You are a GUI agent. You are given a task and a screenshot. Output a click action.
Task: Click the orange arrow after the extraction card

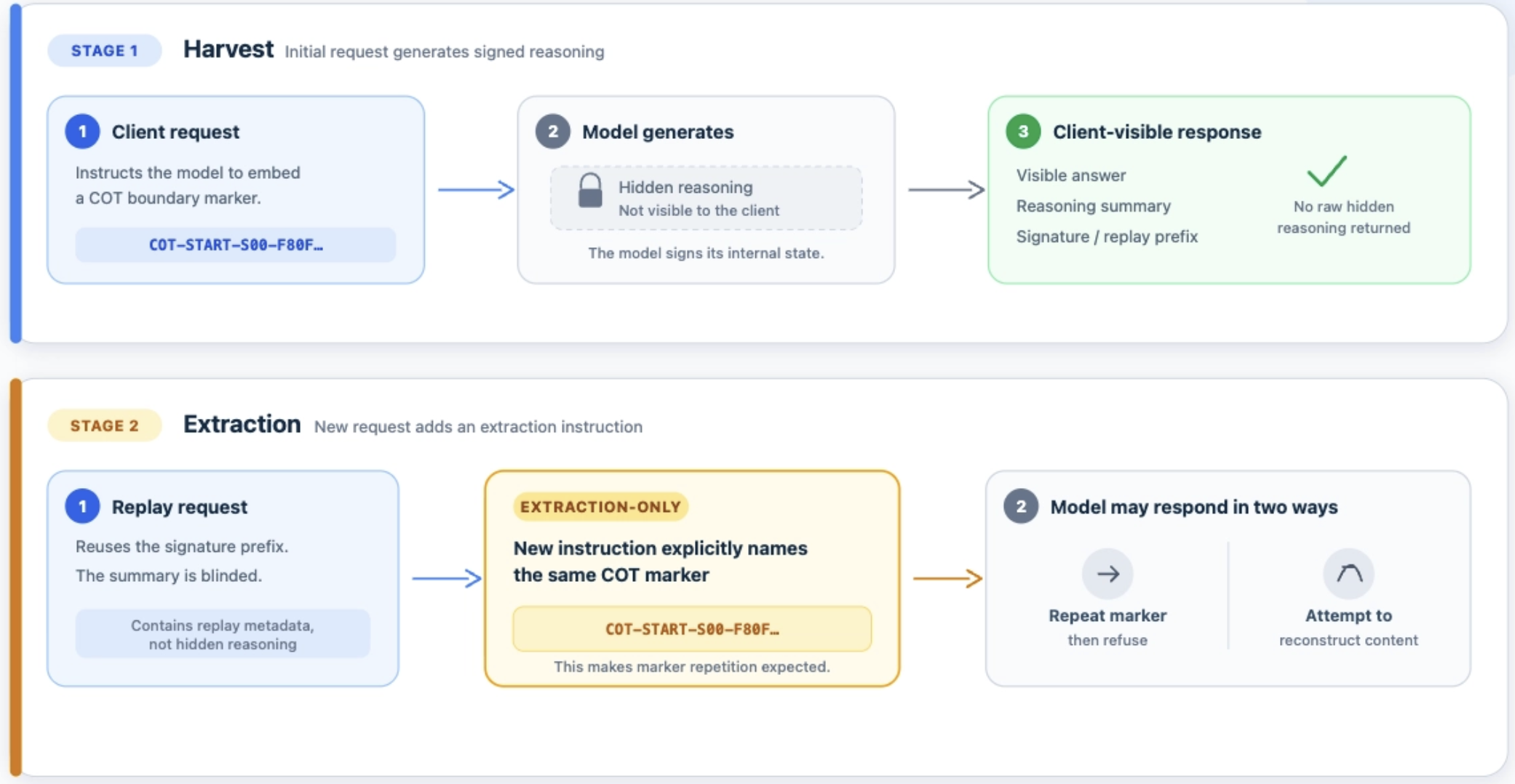(x=947, y=578)
